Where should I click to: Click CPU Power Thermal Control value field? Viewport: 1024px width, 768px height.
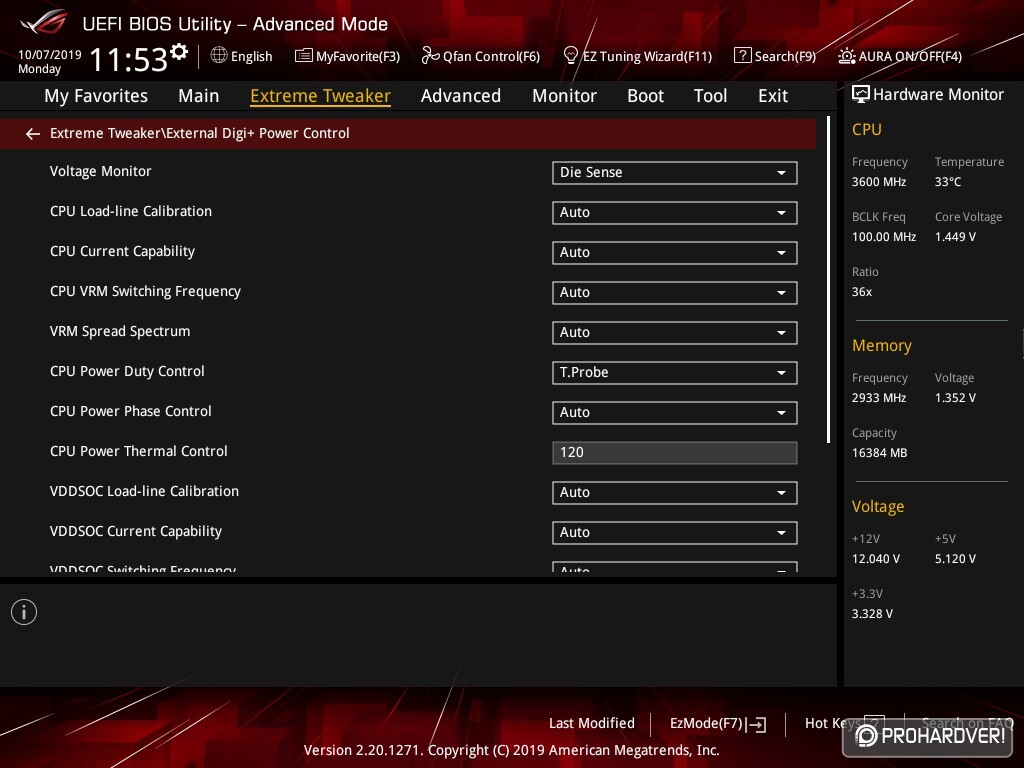[675, 453]
